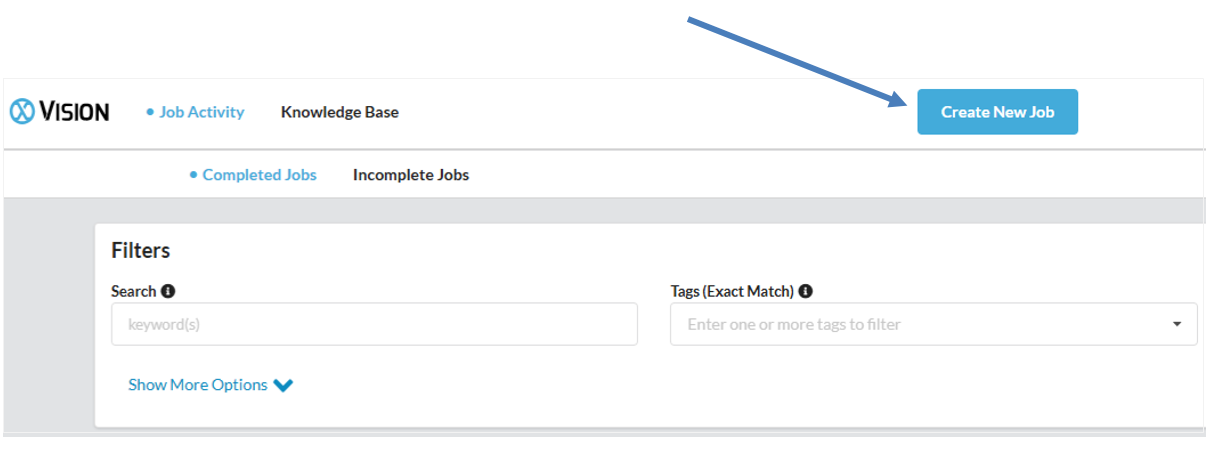The height and width of the screenshot is (455, 1215).
Task: Switch to the Incomplete Jobs tab
Action: click(x=411, y=175)
